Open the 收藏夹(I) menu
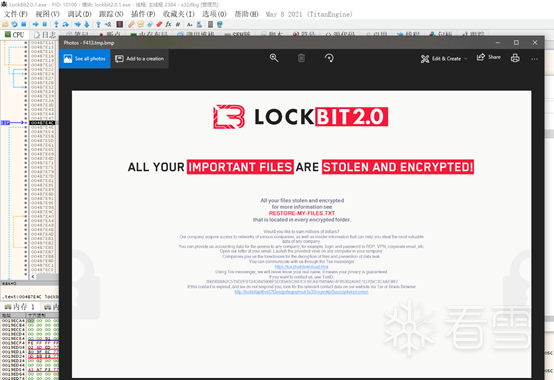554x380 pixels. 178,14
